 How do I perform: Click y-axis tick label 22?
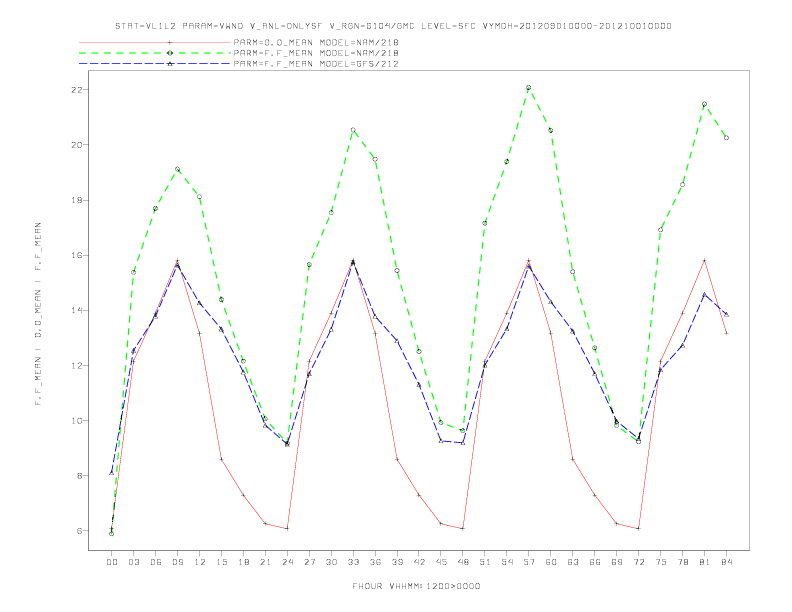tap(77, 90)
